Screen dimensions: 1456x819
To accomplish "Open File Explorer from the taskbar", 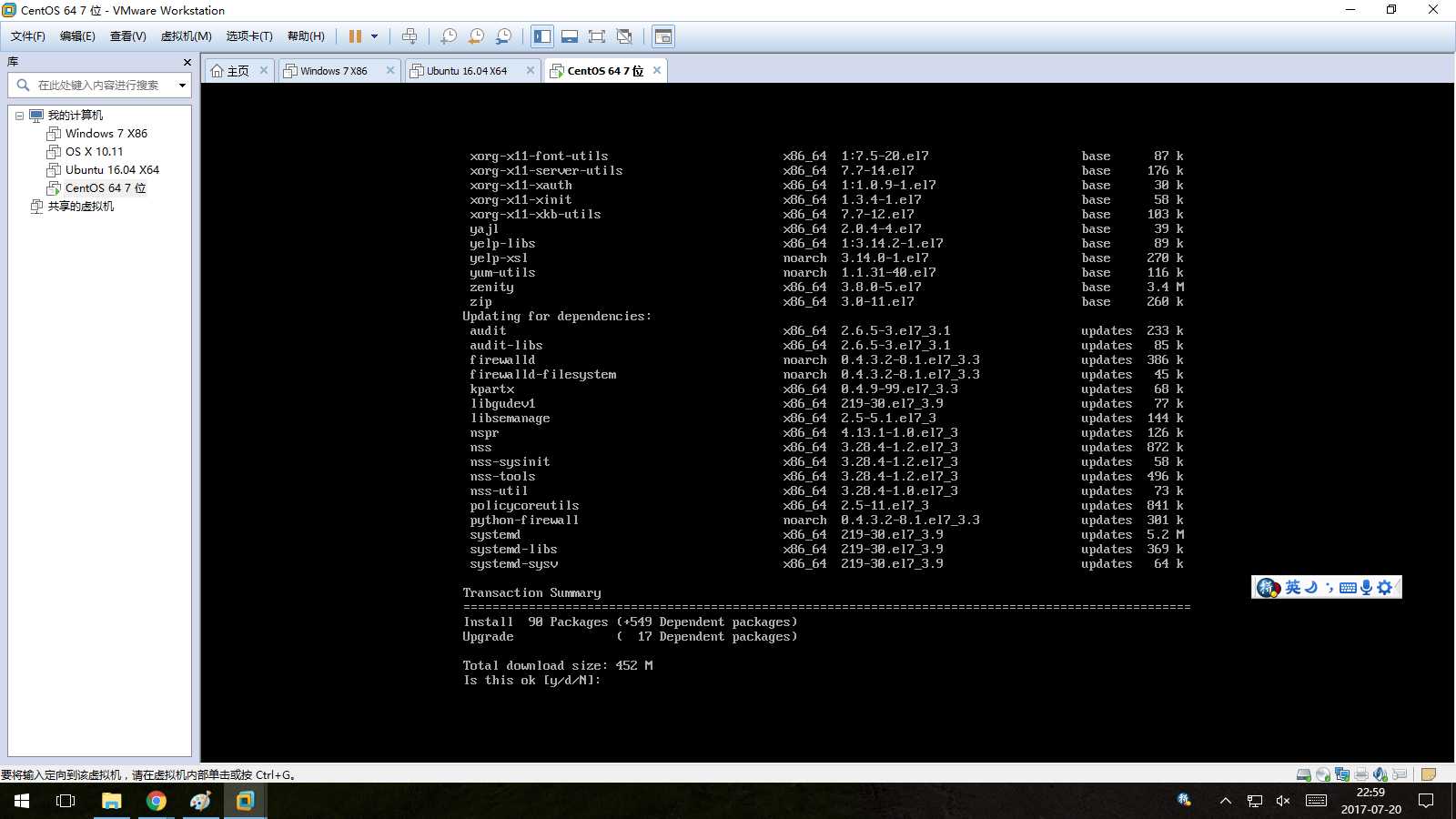I will [111, 801].
